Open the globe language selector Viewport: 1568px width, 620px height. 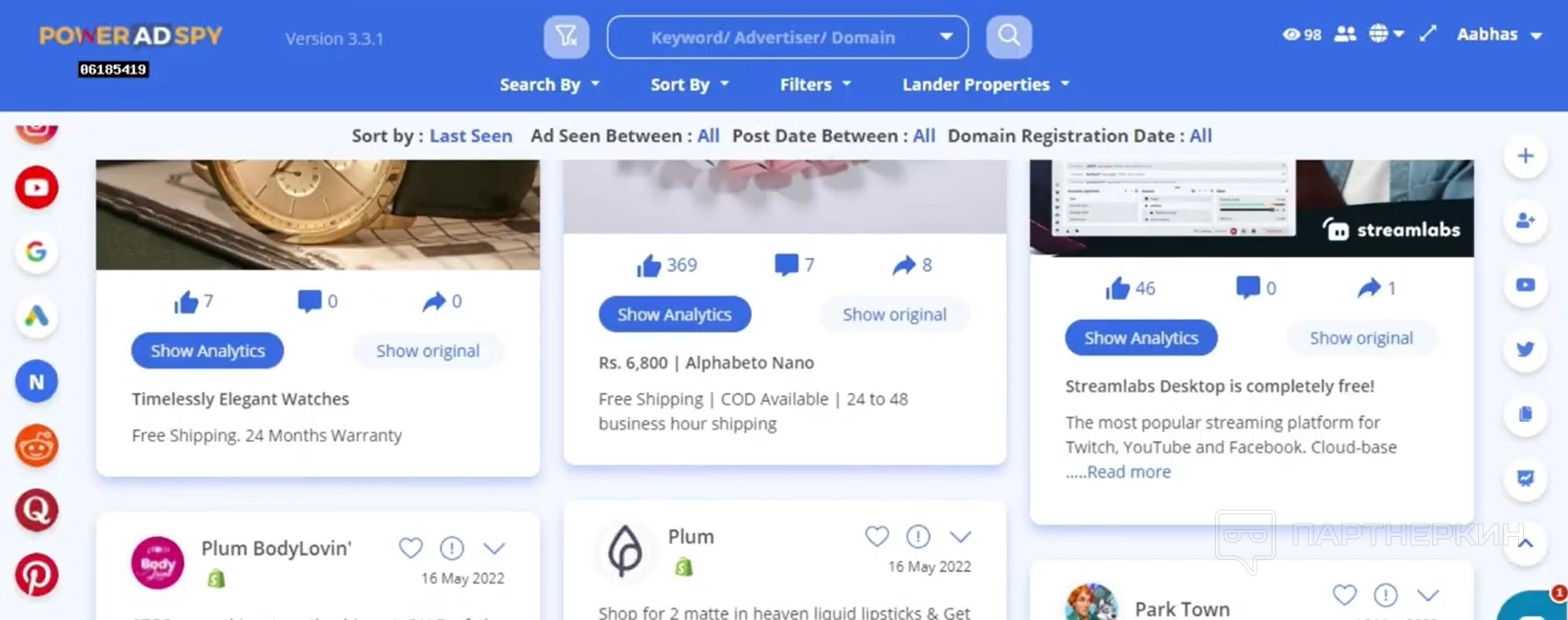click(1386, 34)
